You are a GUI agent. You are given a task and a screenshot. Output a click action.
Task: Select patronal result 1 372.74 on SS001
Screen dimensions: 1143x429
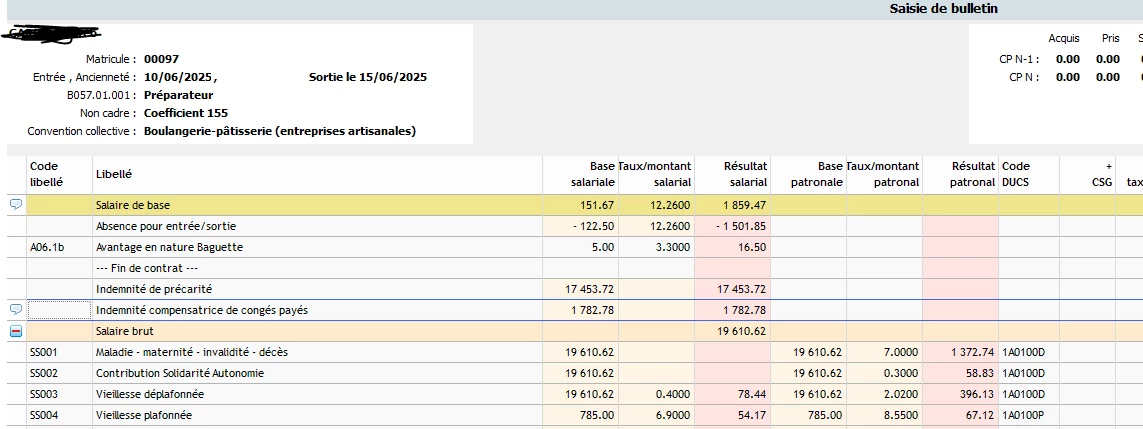pos(960,353)
